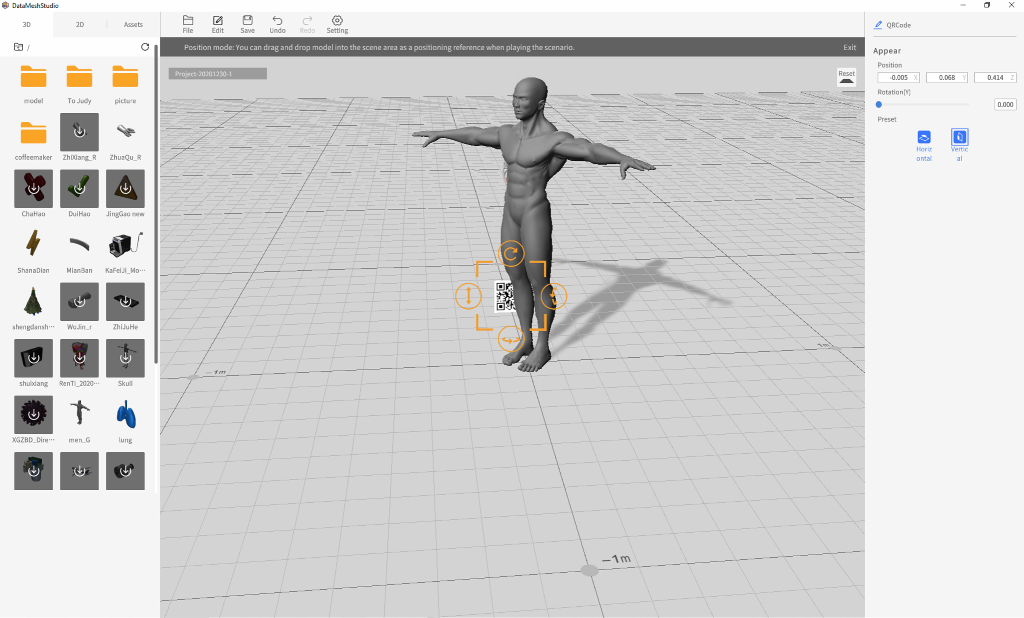Select the ShanaDian lightning model
1024x618 pixels.
(x=33, y=245)
